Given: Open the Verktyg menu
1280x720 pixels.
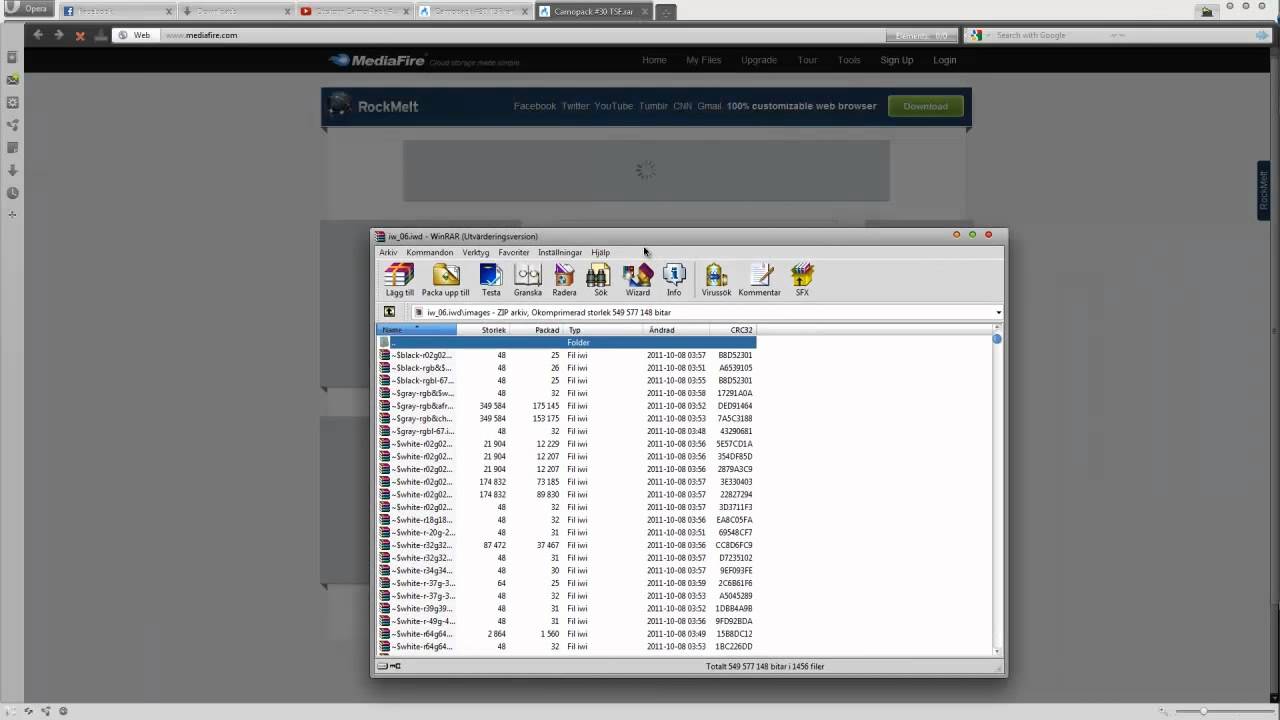Looking at the screenshot, I should [x=476, y=252].
